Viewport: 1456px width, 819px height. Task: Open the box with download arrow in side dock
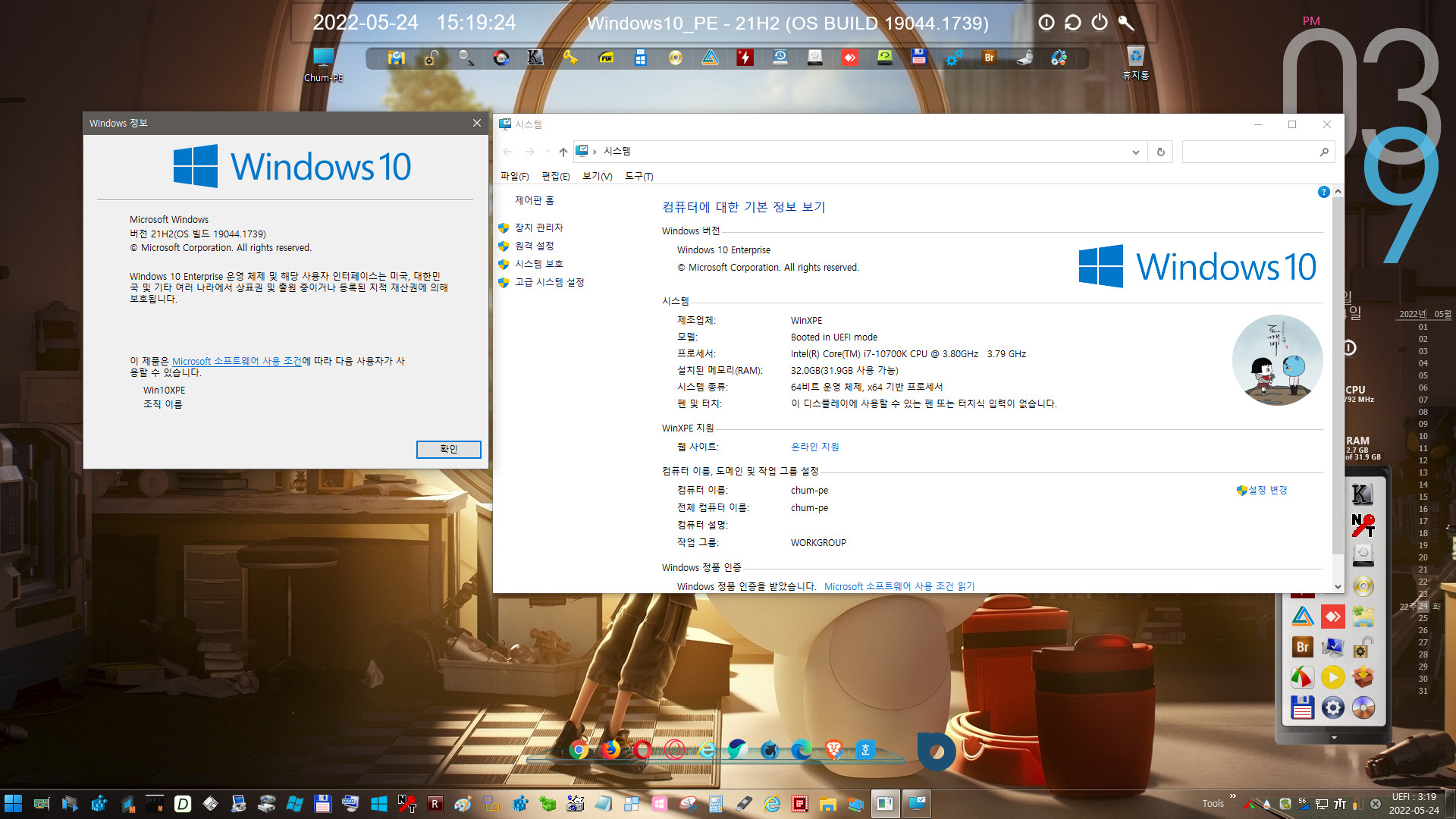[1363, 677]
